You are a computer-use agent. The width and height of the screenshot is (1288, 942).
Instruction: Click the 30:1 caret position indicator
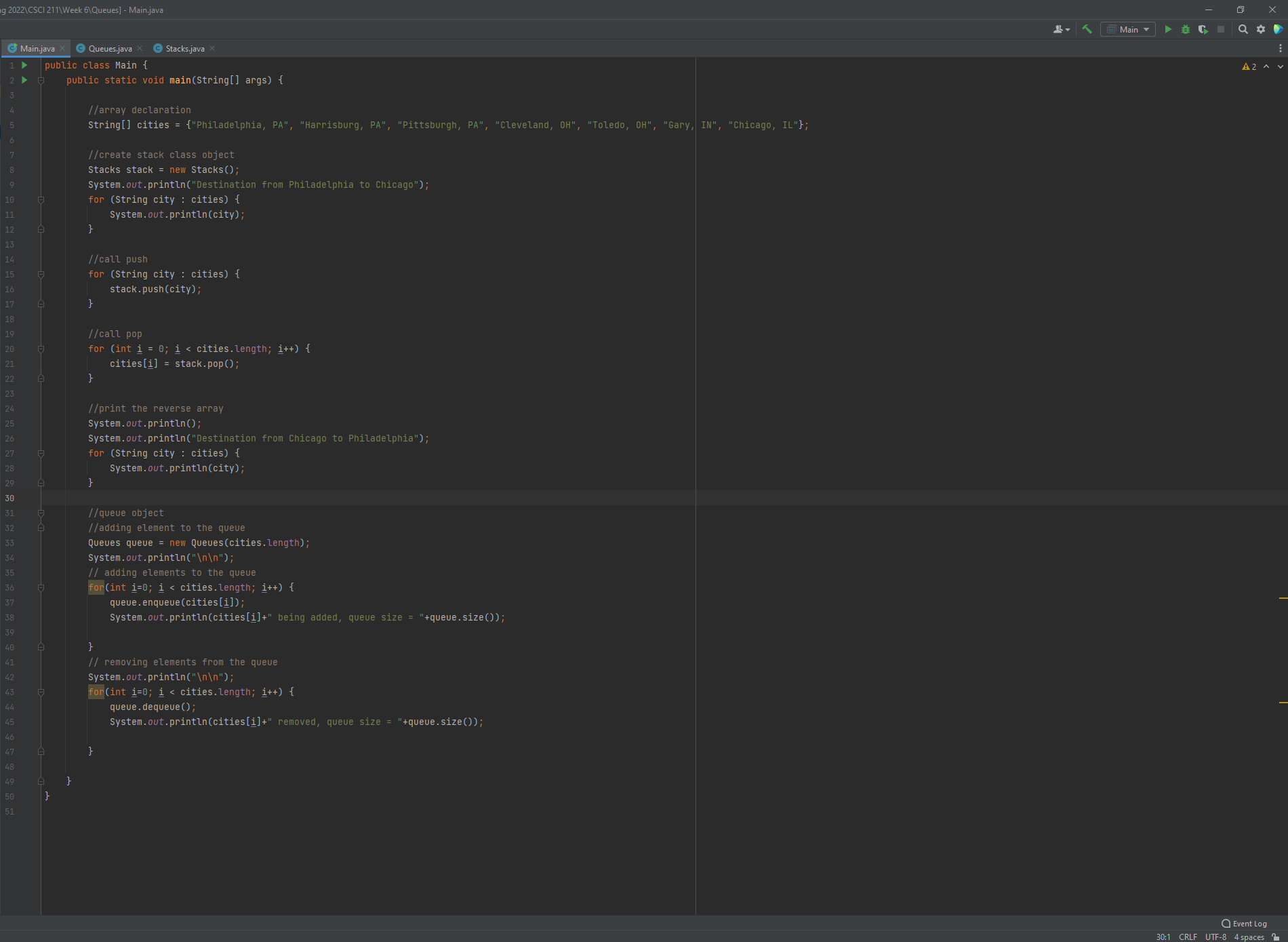pyautogui.click(x=1163, y=937)
